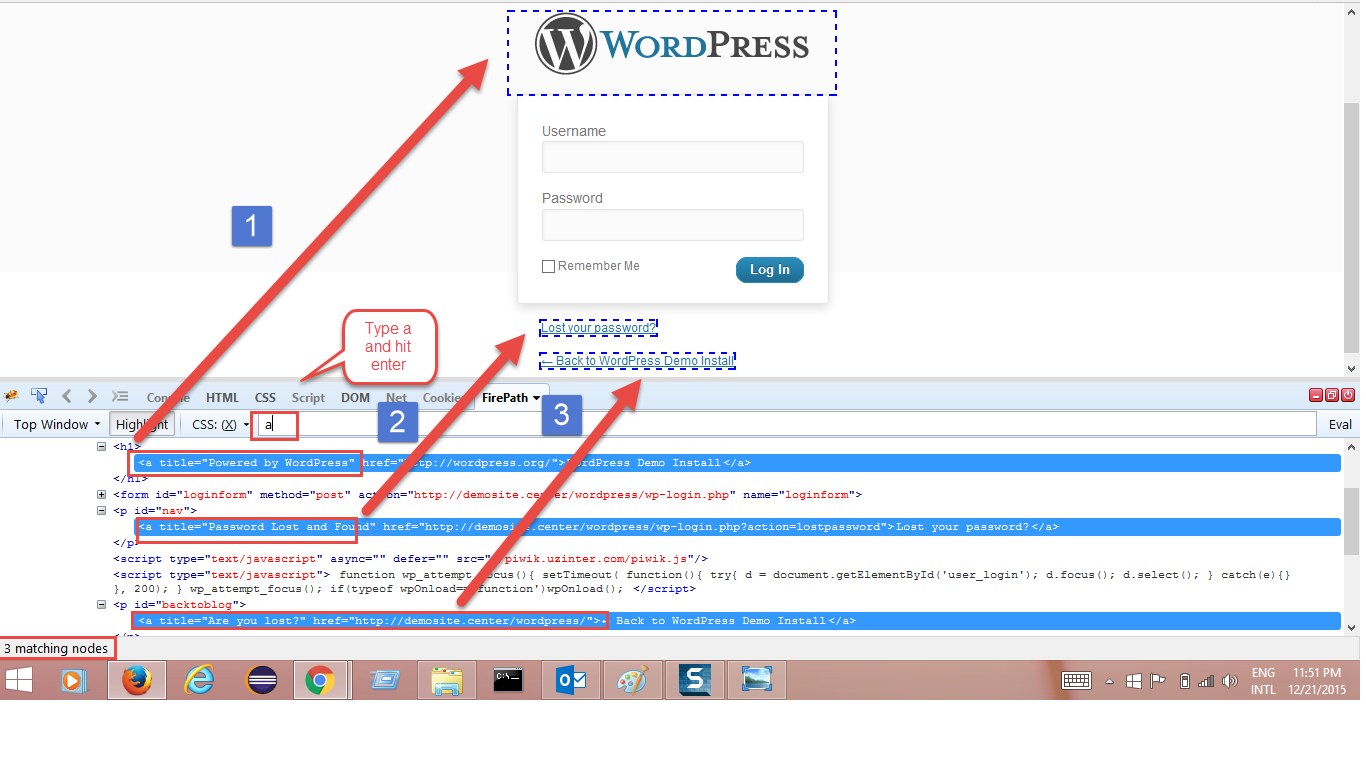This screenshot has width=1366, height=768.
Task: Activate the element inspector tool in Firebug
Action: pos(38,396)
